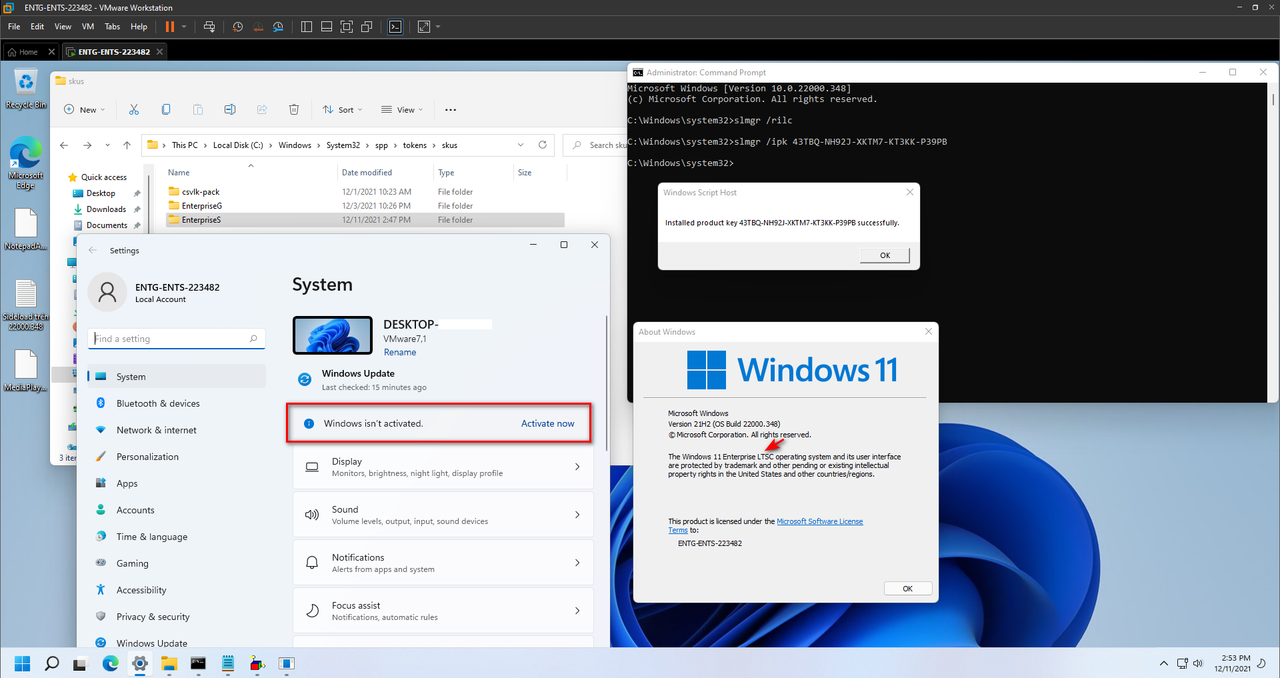Image resolution: width=1280 pixels, height=678 pixels.
Task: Click Find a setting search box
Action: point(176,339)
